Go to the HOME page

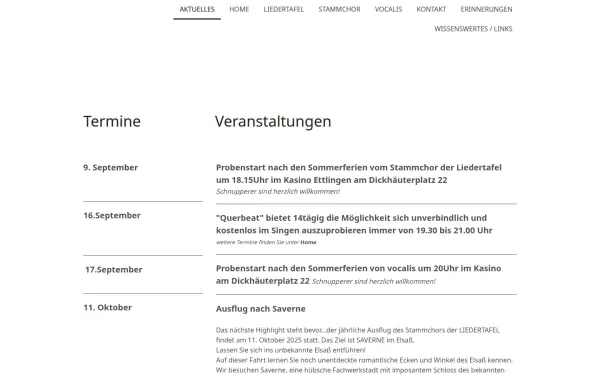pyautogui.click(x=239, y=9)
